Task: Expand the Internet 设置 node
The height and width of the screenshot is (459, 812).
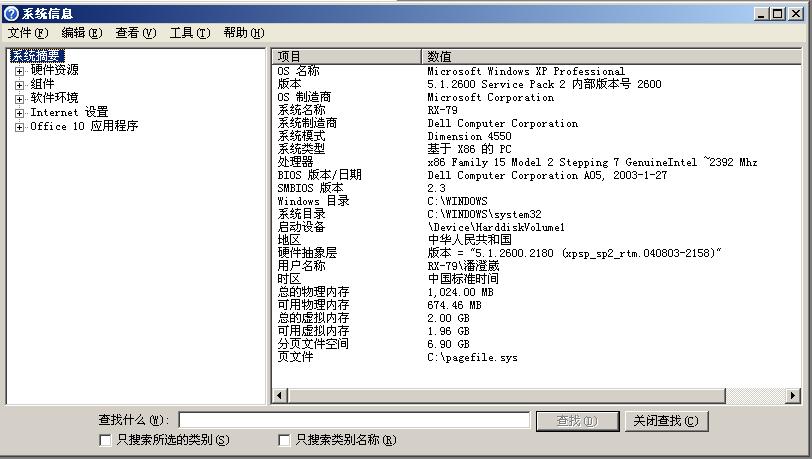Action: coord(19,113)
